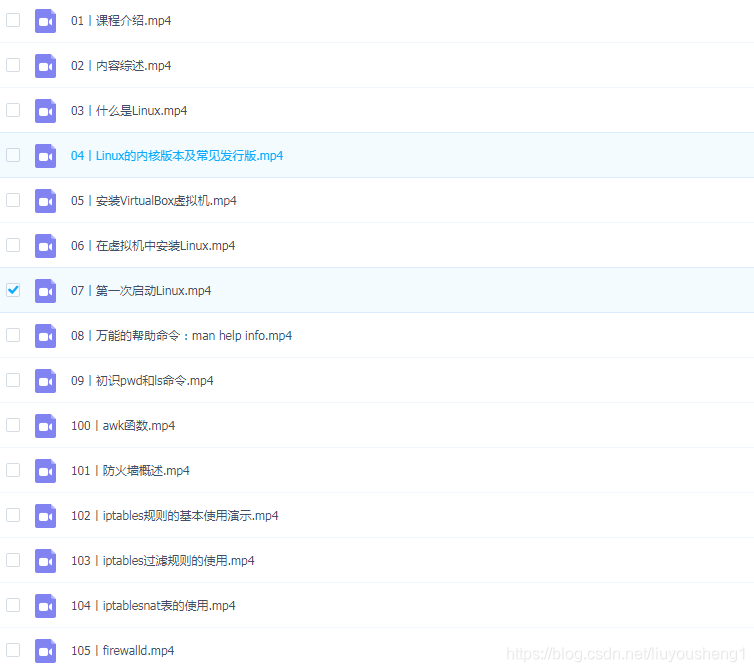Screen dimensions: 754x672
Task: Check the box for 03 什么是Linux.mp4
Action: point(13,110)
